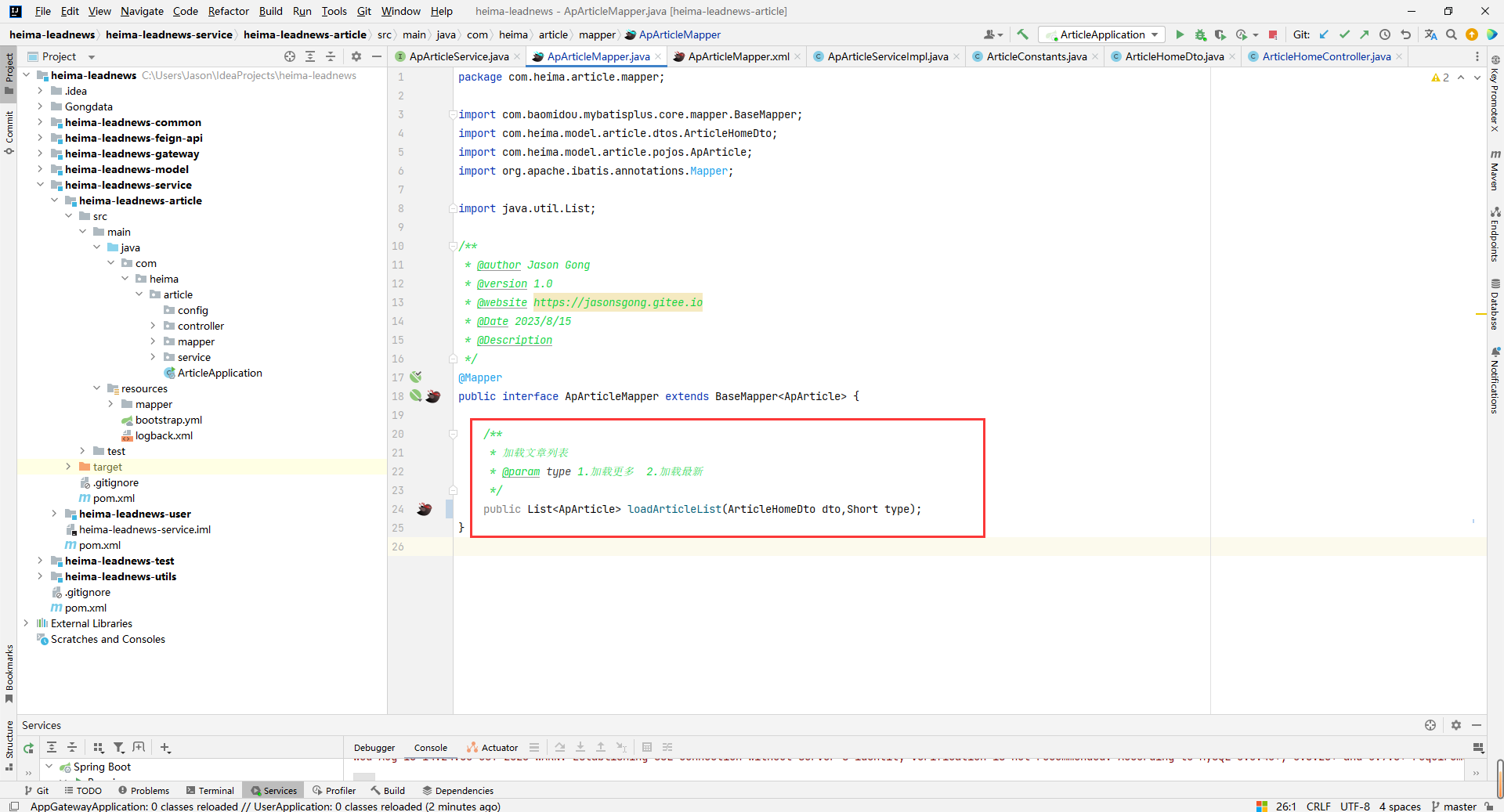This screenshot has width=1504, height=812.
Task: Open the Refactor menu
Action: click(228, 11)
